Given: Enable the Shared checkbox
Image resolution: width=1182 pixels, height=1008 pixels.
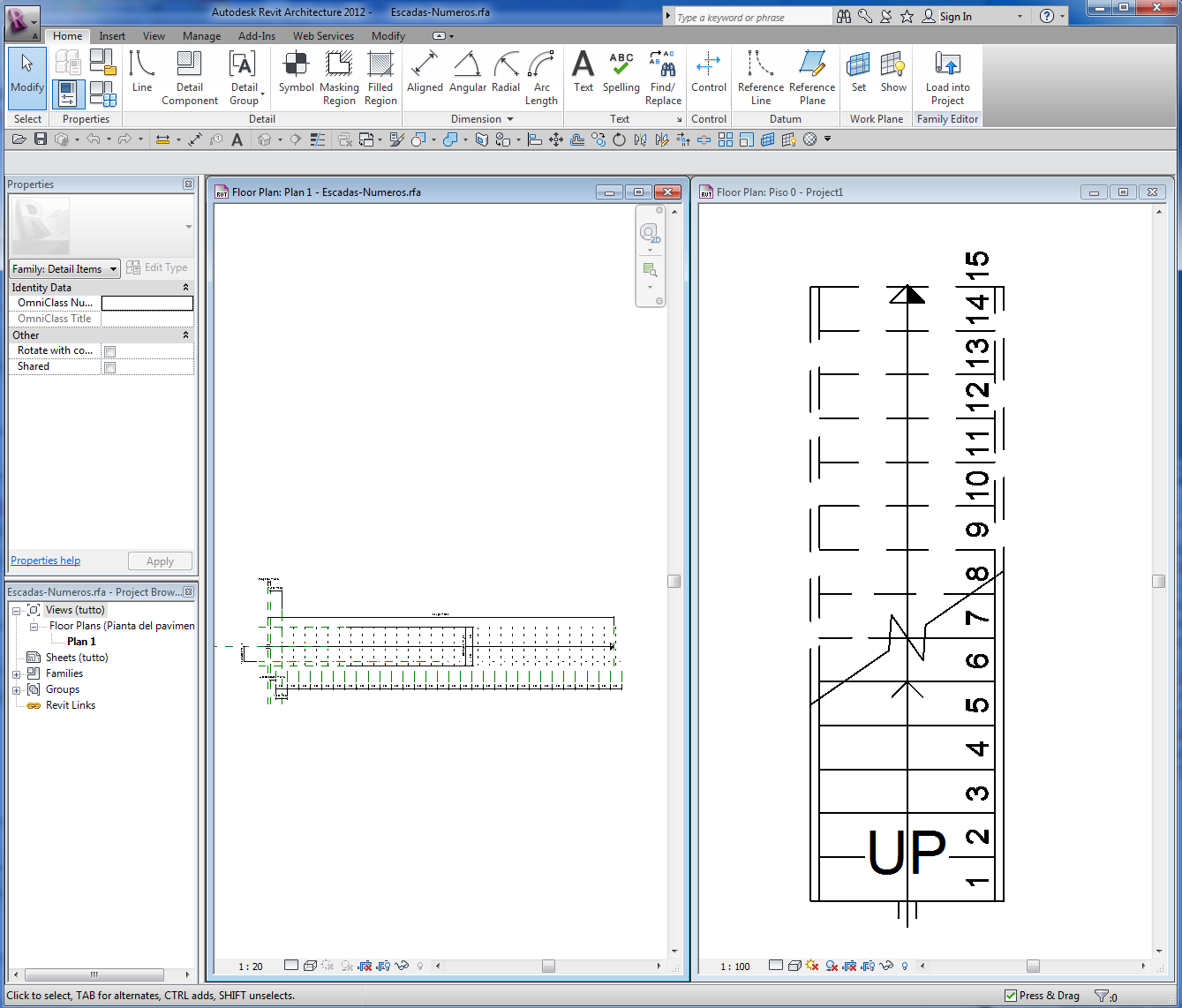Looking at the screenshot, I should coord(110,367).
